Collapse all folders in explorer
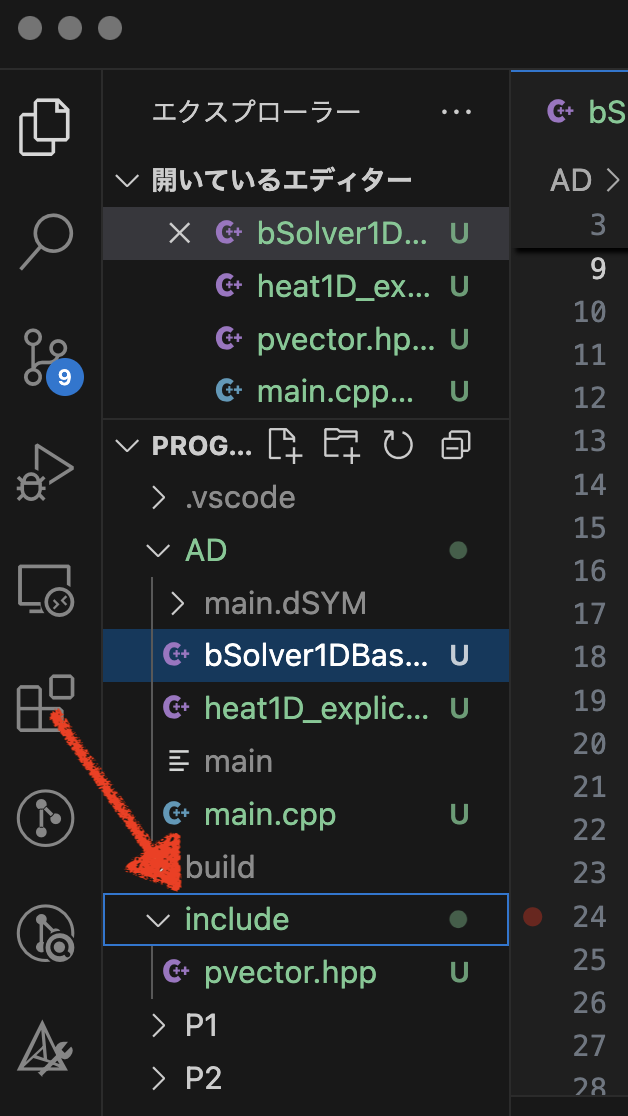Viewport: 628px width, 1116px height. pos(456,445)
